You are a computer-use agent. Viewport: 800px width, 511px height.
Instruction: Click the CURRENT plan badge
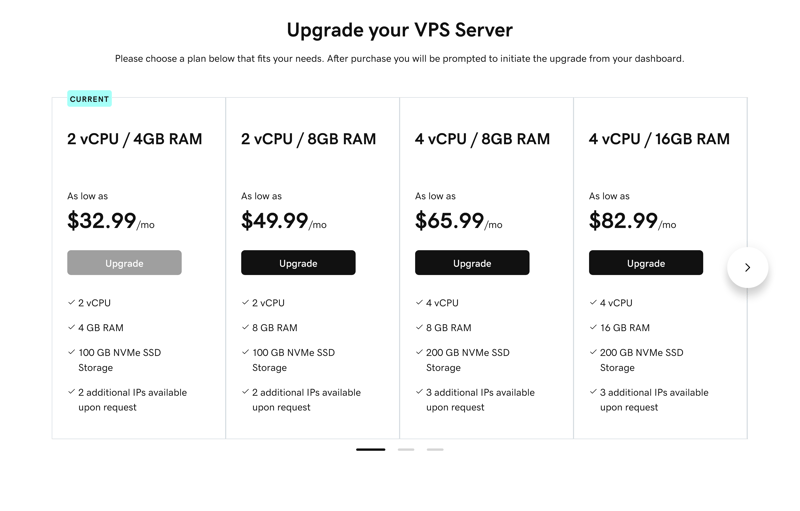pos(89,99)
